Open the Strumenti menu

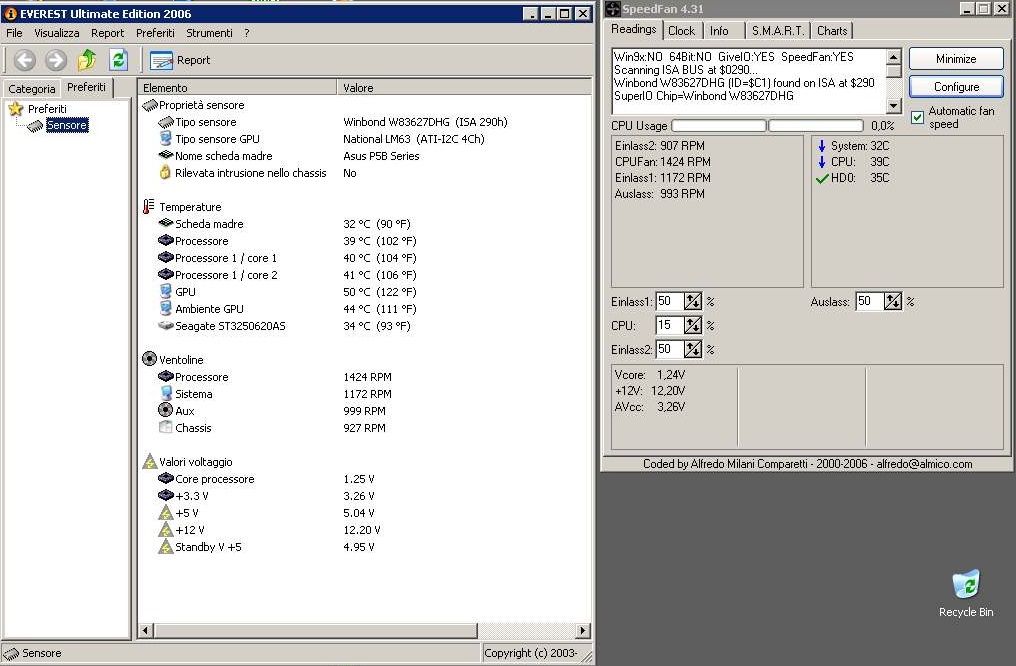209,33
